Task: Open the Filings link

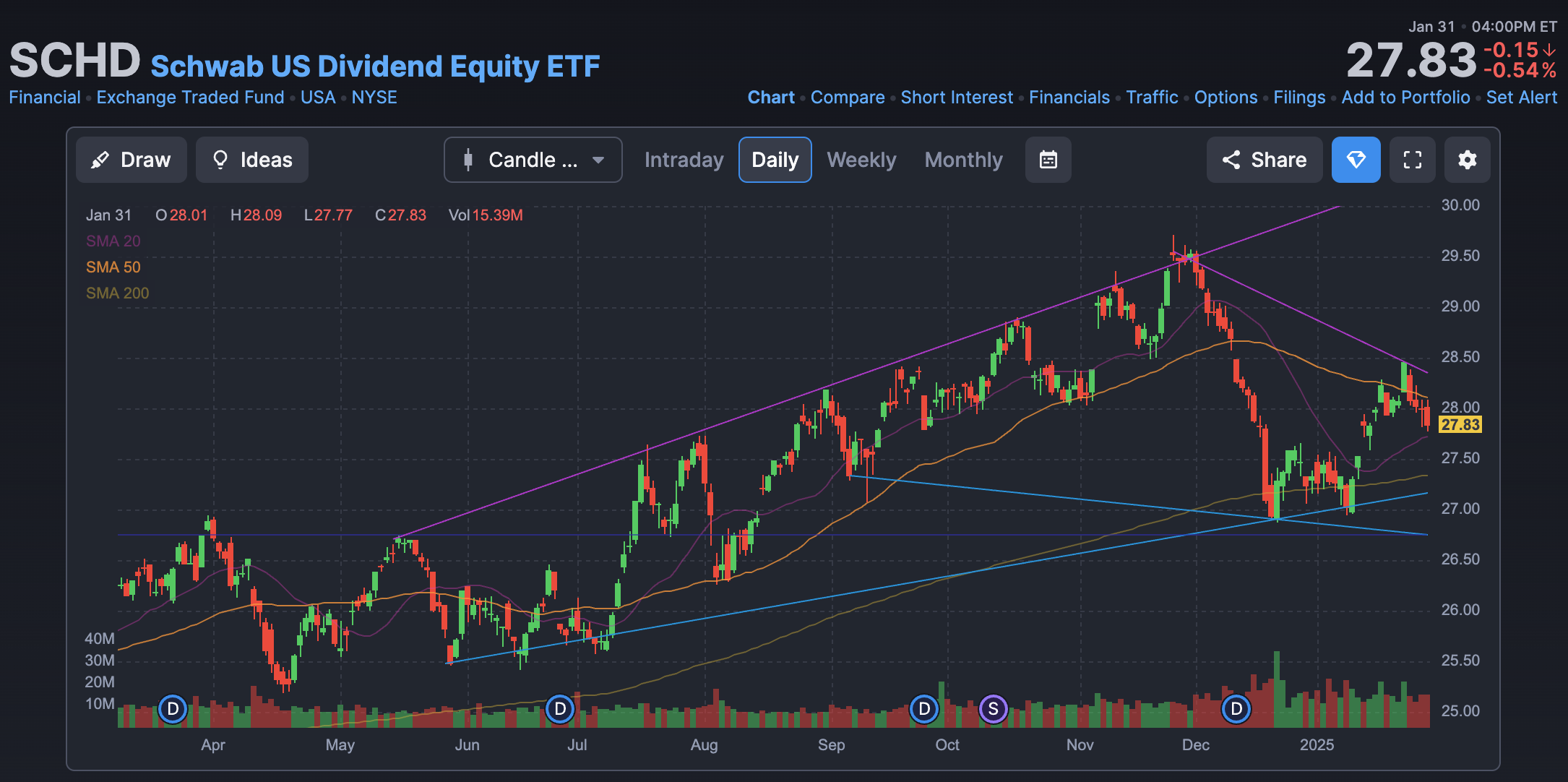Action: point(1299,98)
